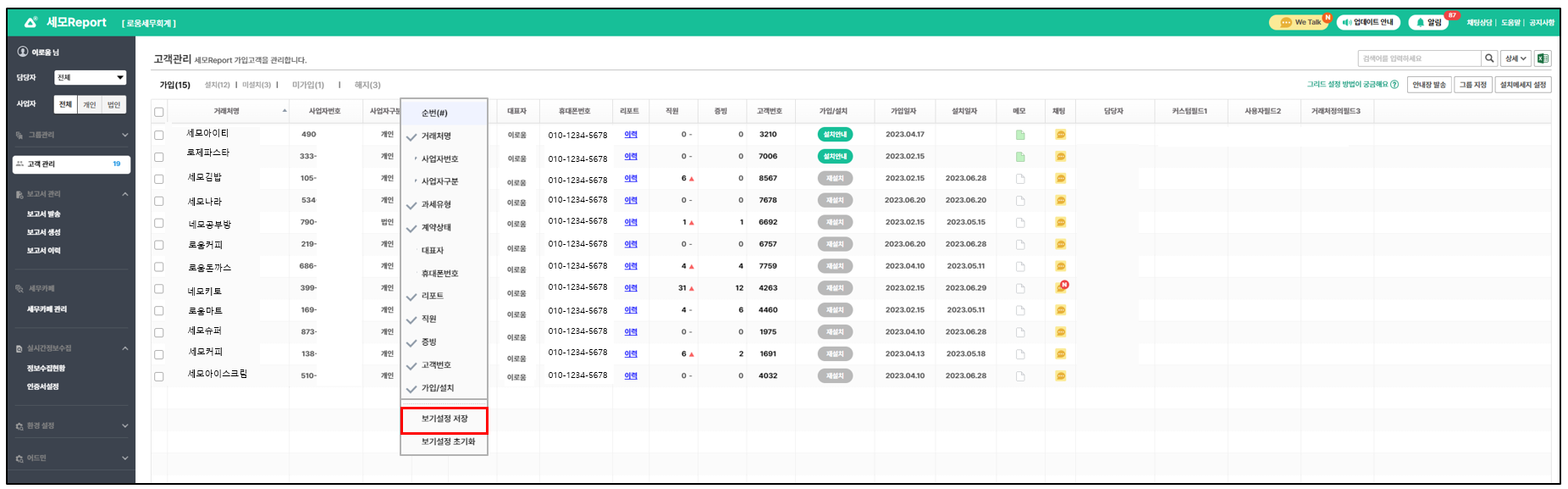Viewport: 1568px width, 489px height.
Task: Click the 검색어를 입력하세요 search field
Action: click(x=1419, y=58)
